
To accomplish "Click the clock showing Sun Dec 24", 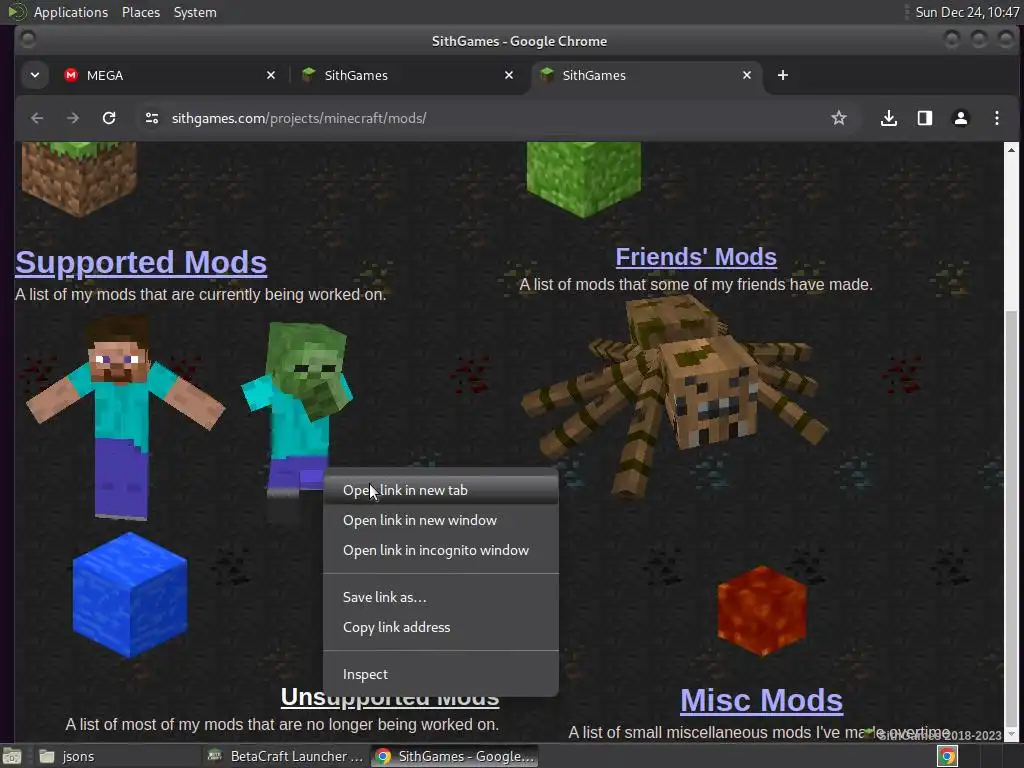I will point(967,12).
